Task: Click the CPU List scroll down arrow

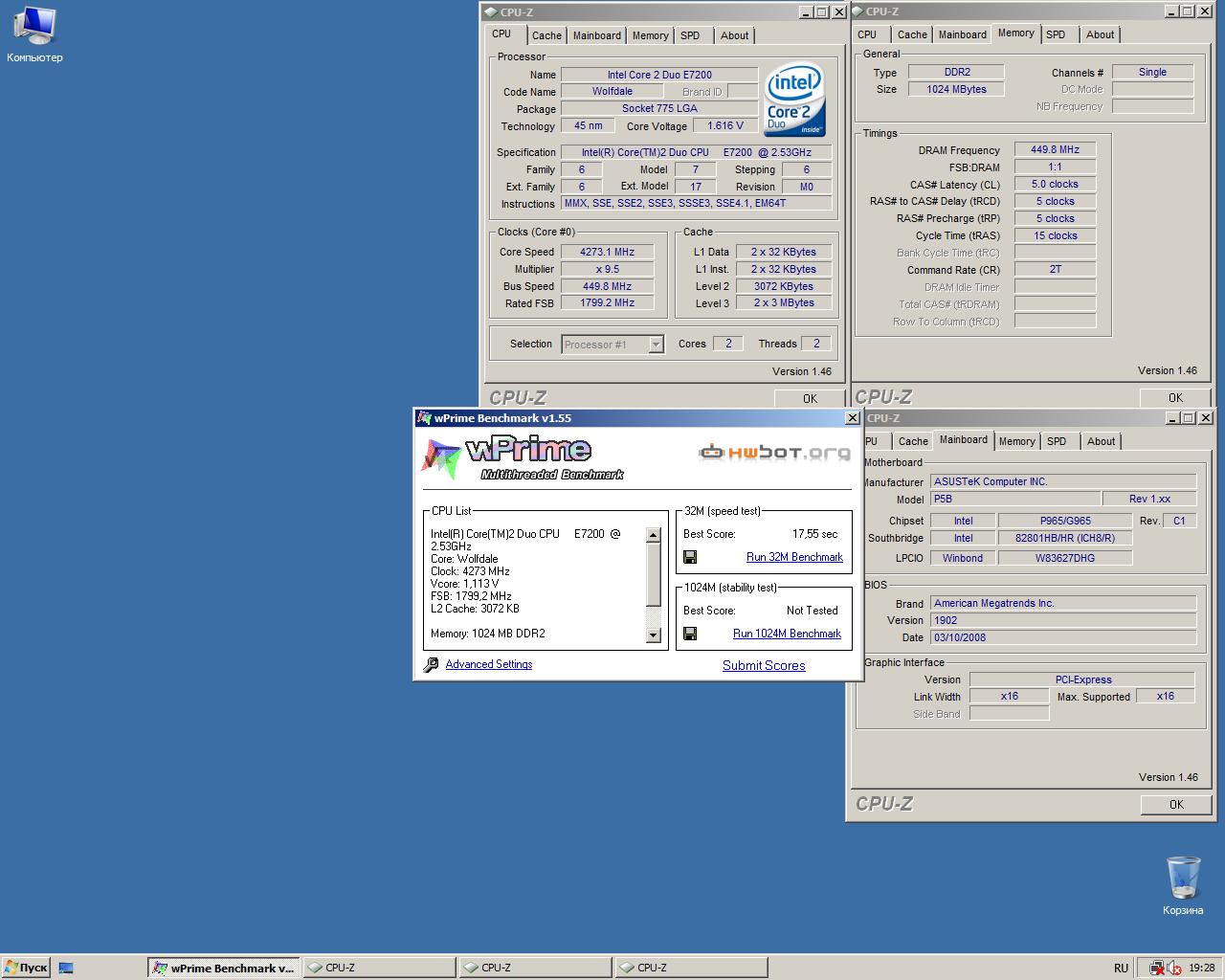Action: [654, 635]
